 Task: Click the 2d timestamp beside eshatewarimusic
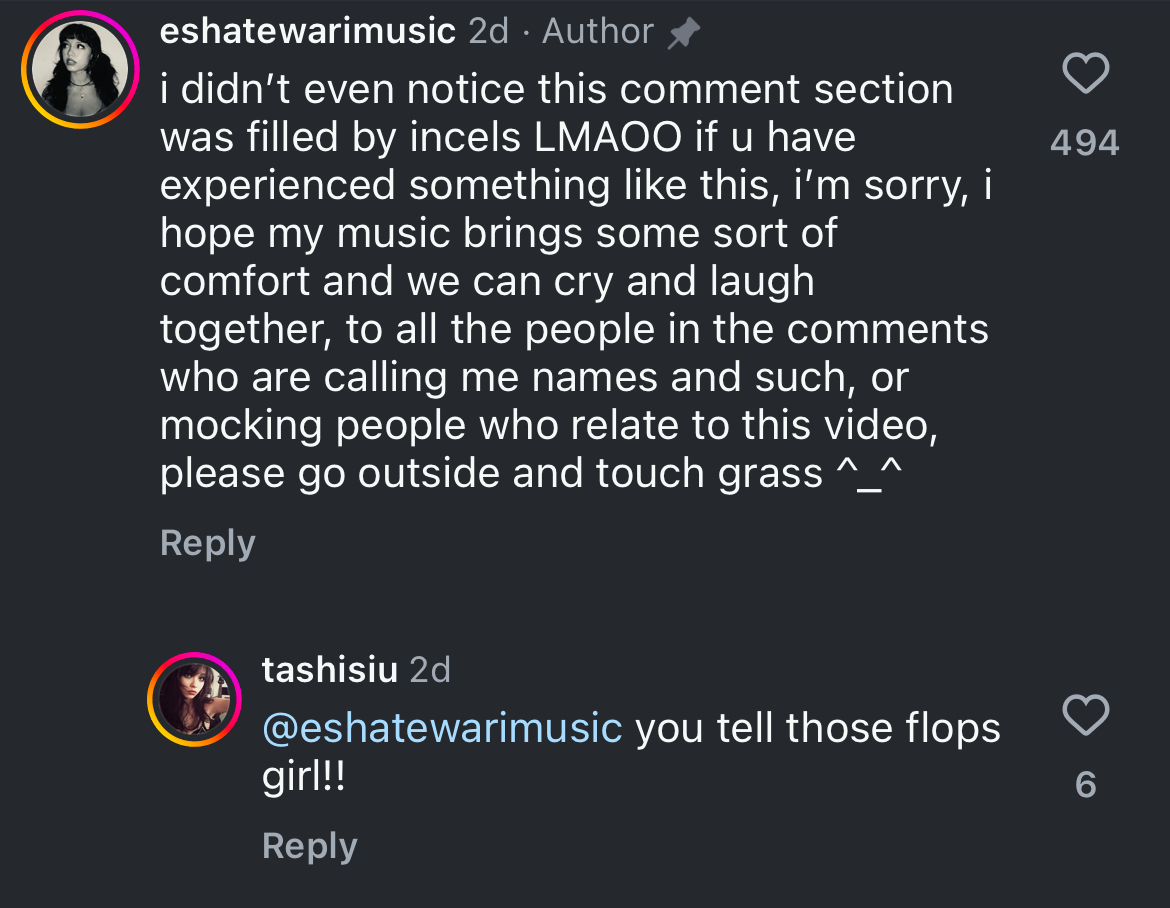click(488, 32)
